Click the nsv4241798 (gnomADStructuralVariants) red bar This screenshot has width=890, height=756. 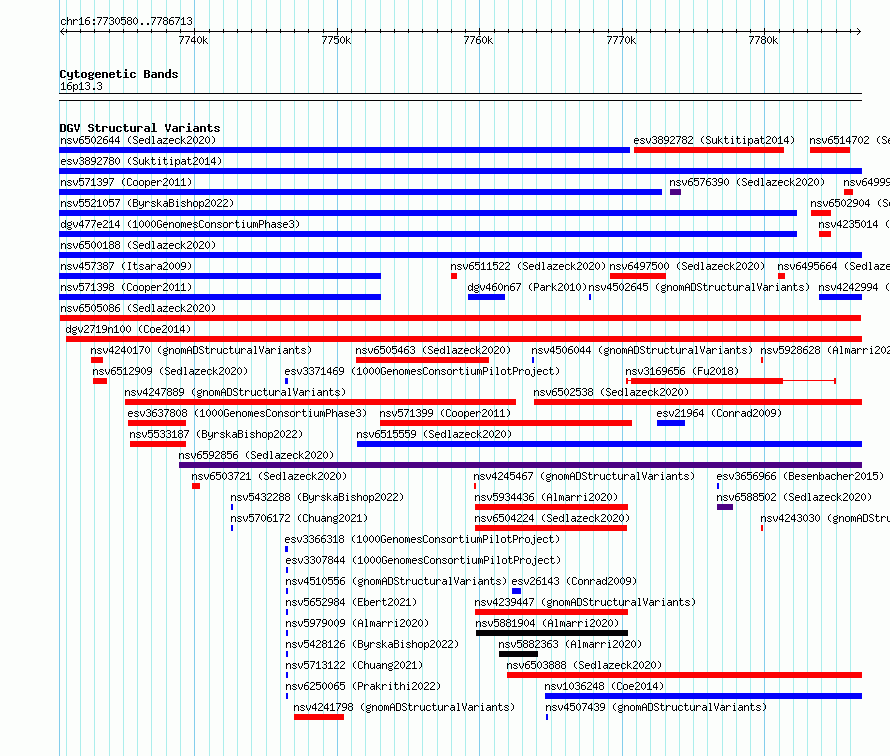pyautogui.click(x=318, y=717)
